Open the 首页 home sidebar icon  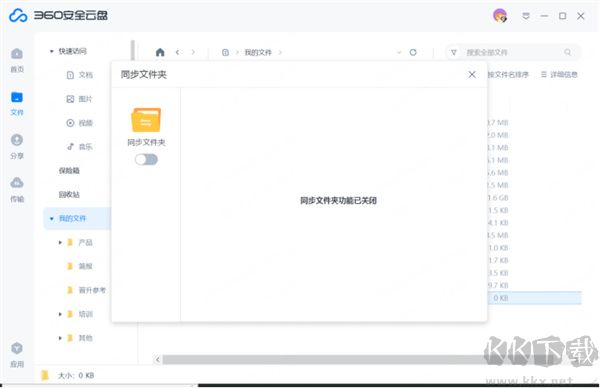[17, 60]
